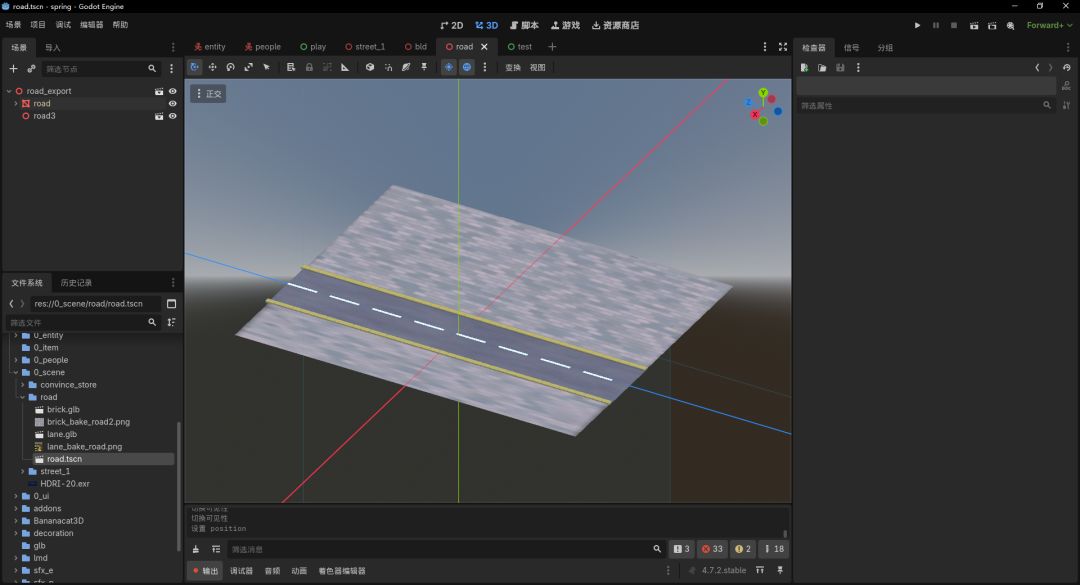The width and height of the screenshot is (1080, 585).
Task: Collapse the road_export root node
Action: (9, 91)
